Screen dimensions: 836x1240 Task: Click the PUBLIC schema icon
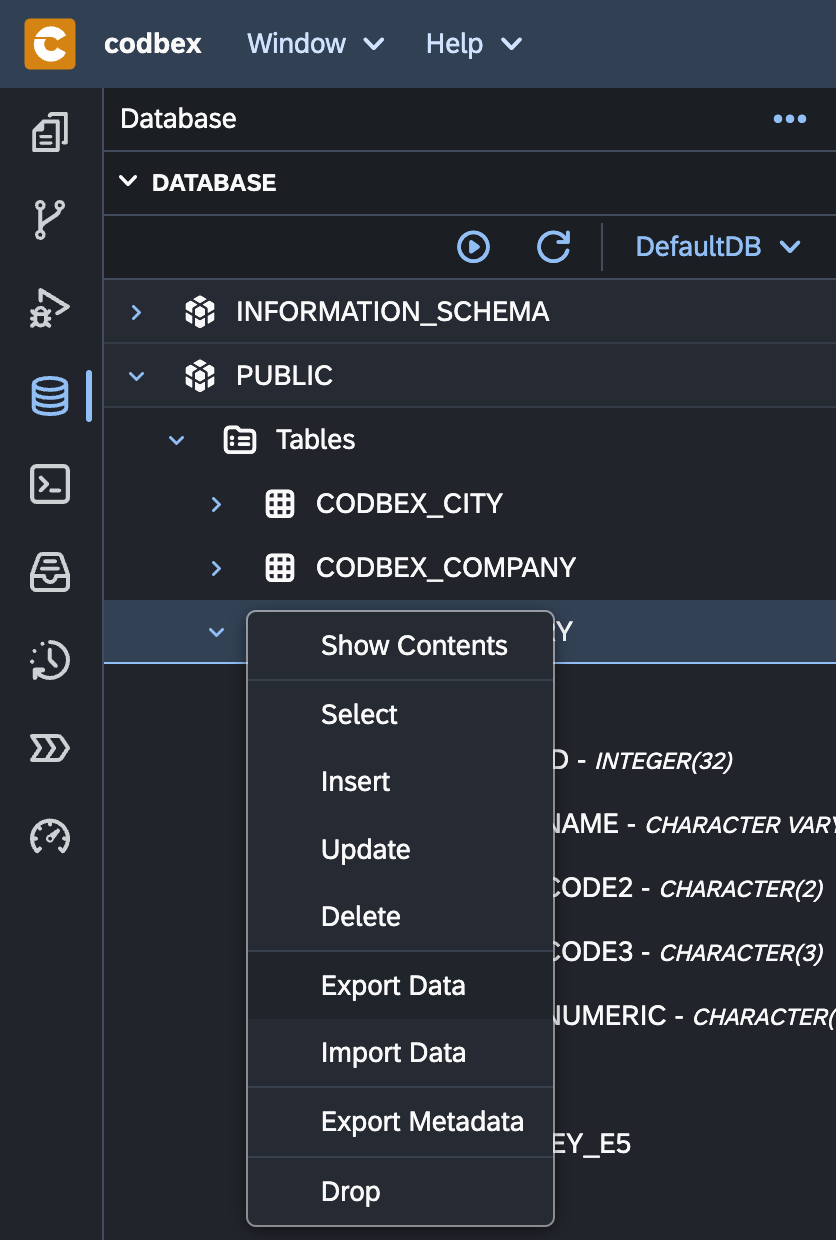click(200, 376)
